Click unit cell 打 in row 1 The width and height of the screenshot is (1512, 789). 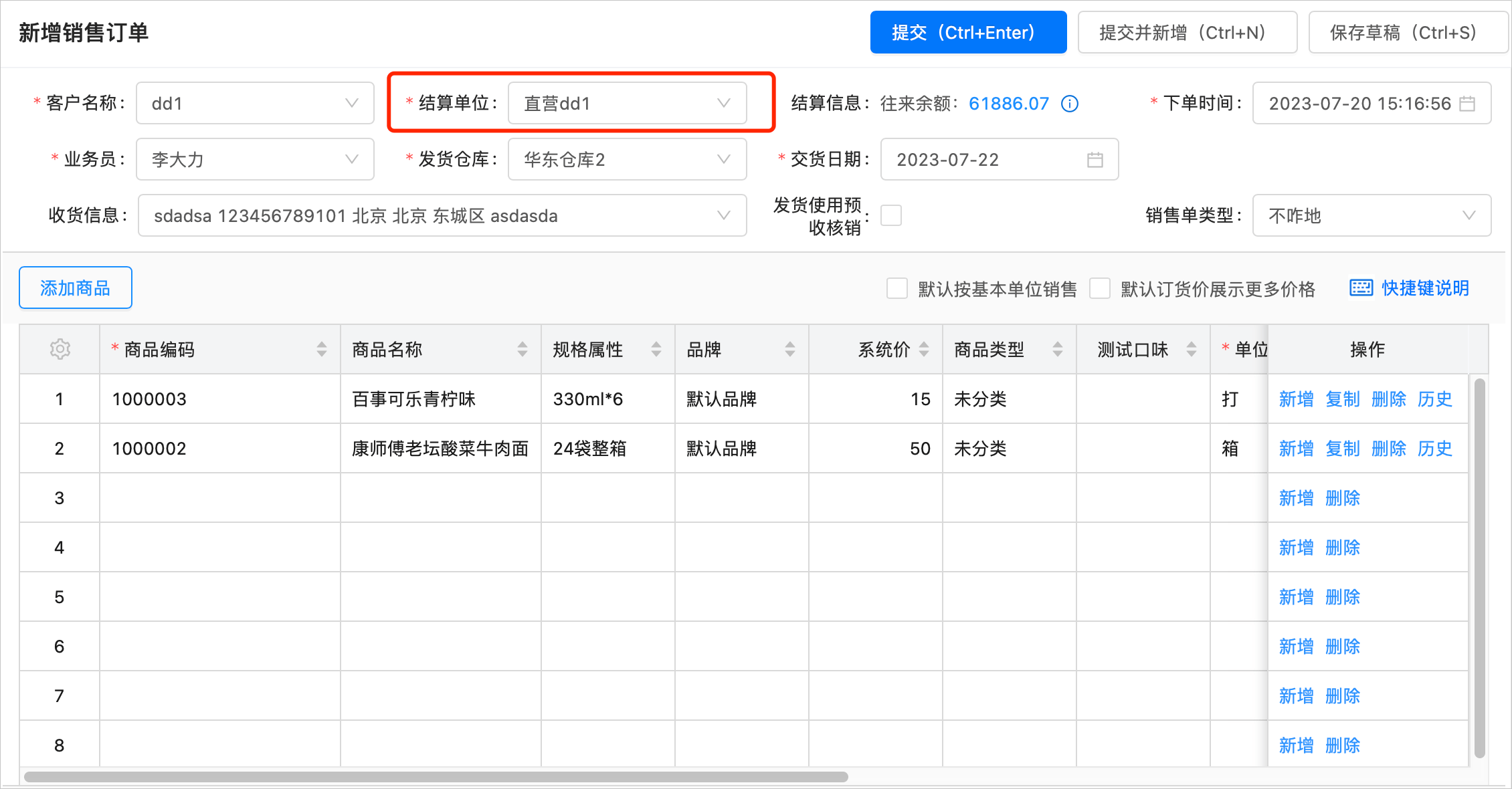pyautogui.click(x=1239, y=399)
